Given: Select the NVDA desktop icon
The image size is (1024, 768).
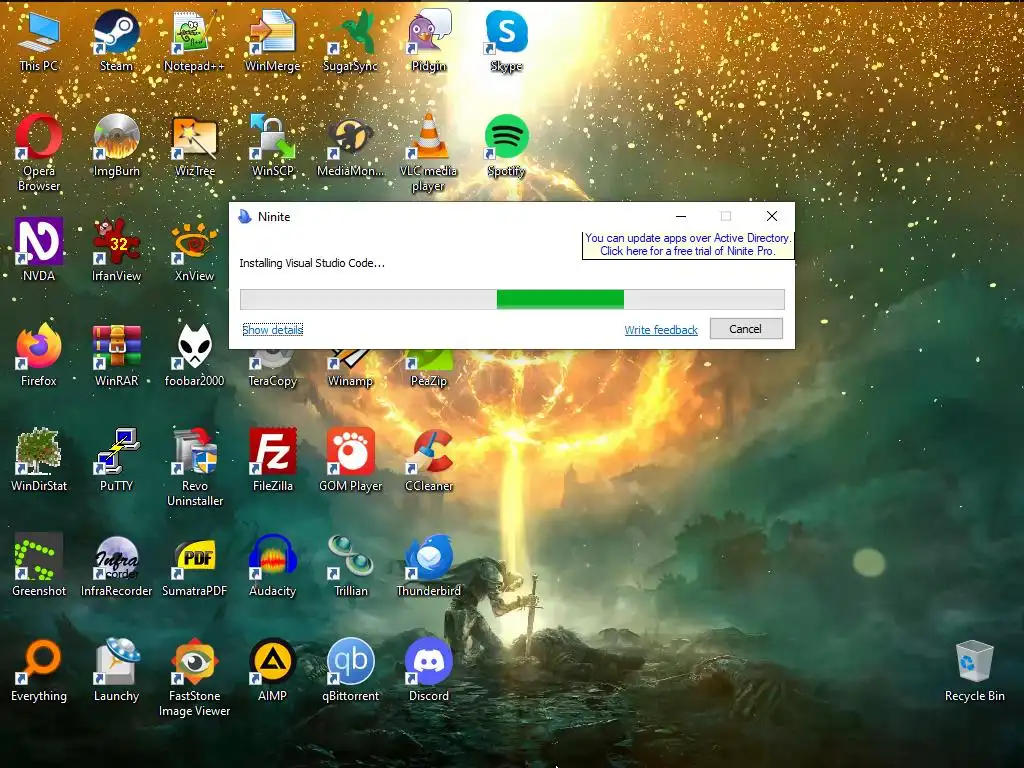Looking at the screenshot, I should pos(39,250).
